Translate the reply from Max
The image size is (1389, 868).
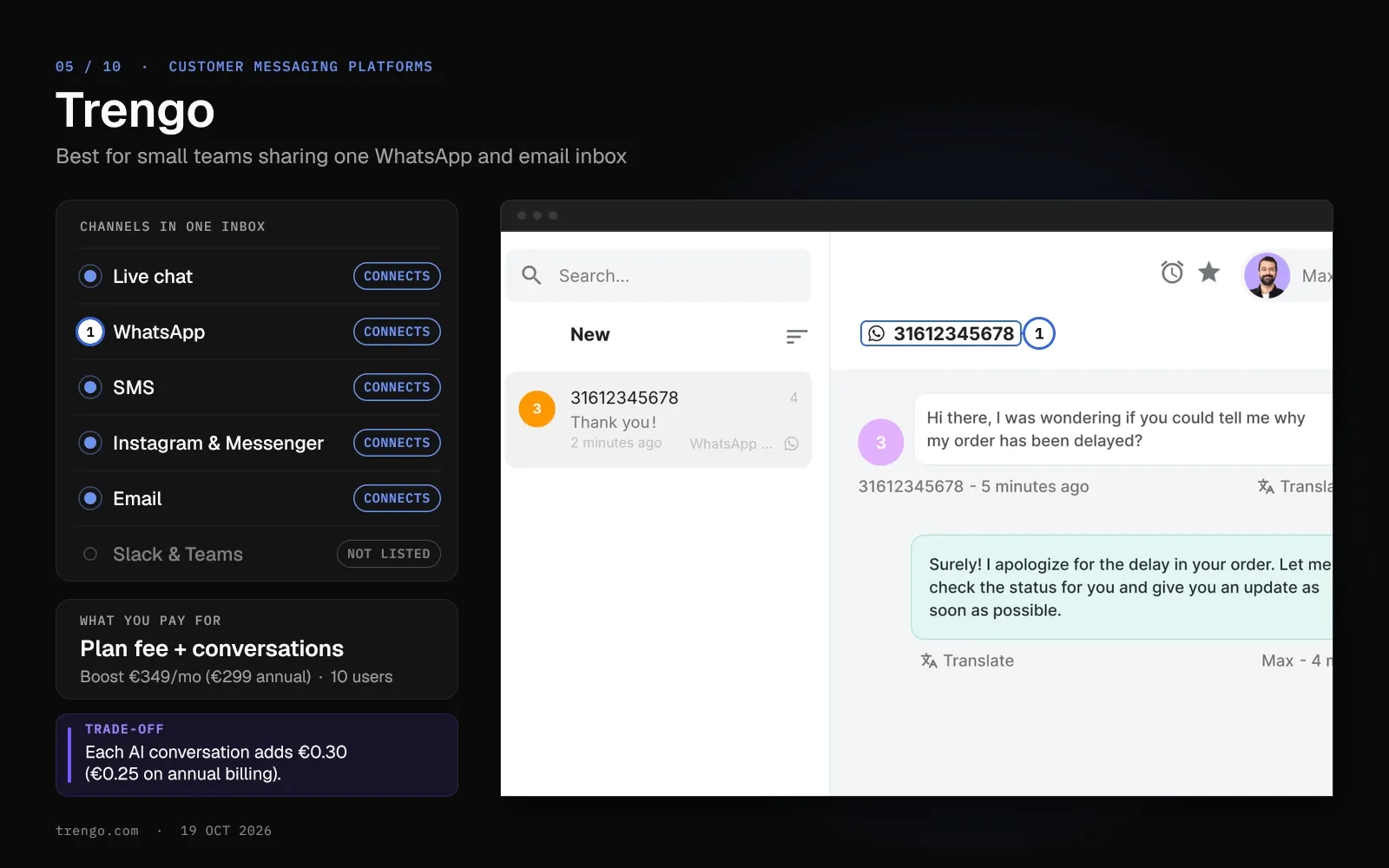(967, 661)
